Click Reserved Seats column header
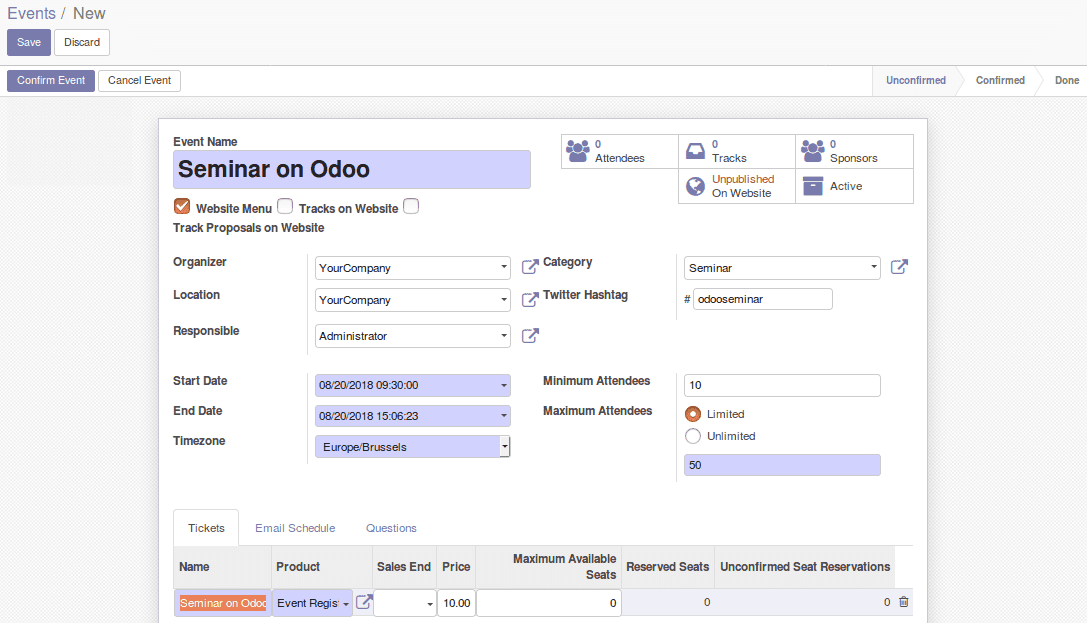The height and width of the screenshot is (623, 1087). pyautogui.click(x=668, y=567)
